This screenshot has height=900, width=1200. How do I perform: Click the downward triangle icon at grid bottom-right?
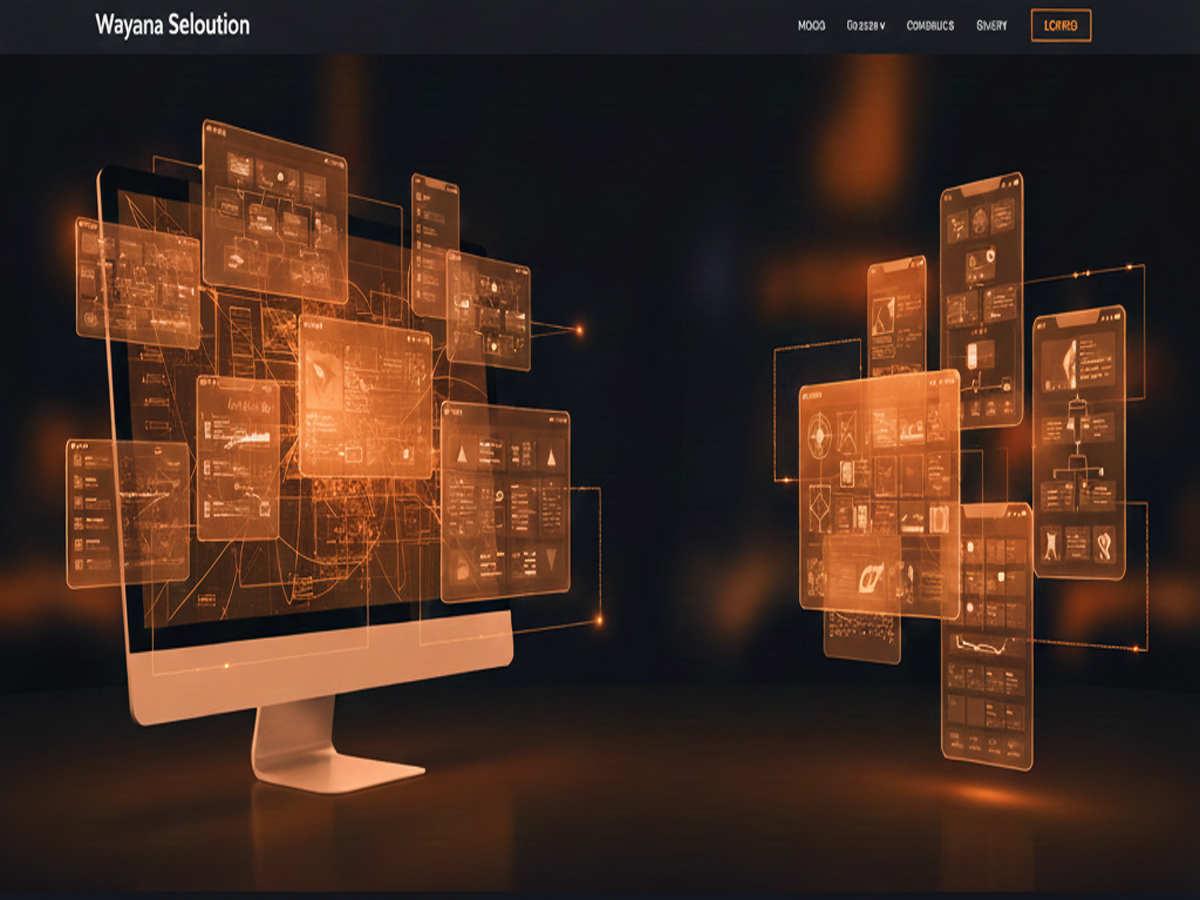point(549,558)
